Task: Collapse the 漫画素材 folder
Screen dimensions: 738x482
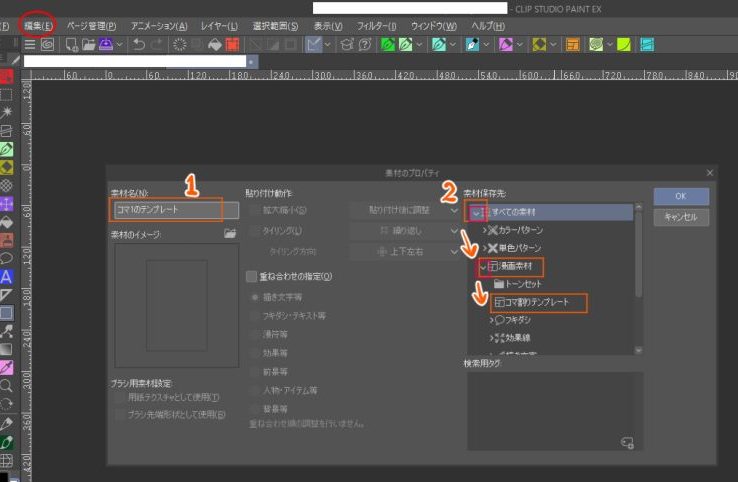Action: tap(483, 267)
